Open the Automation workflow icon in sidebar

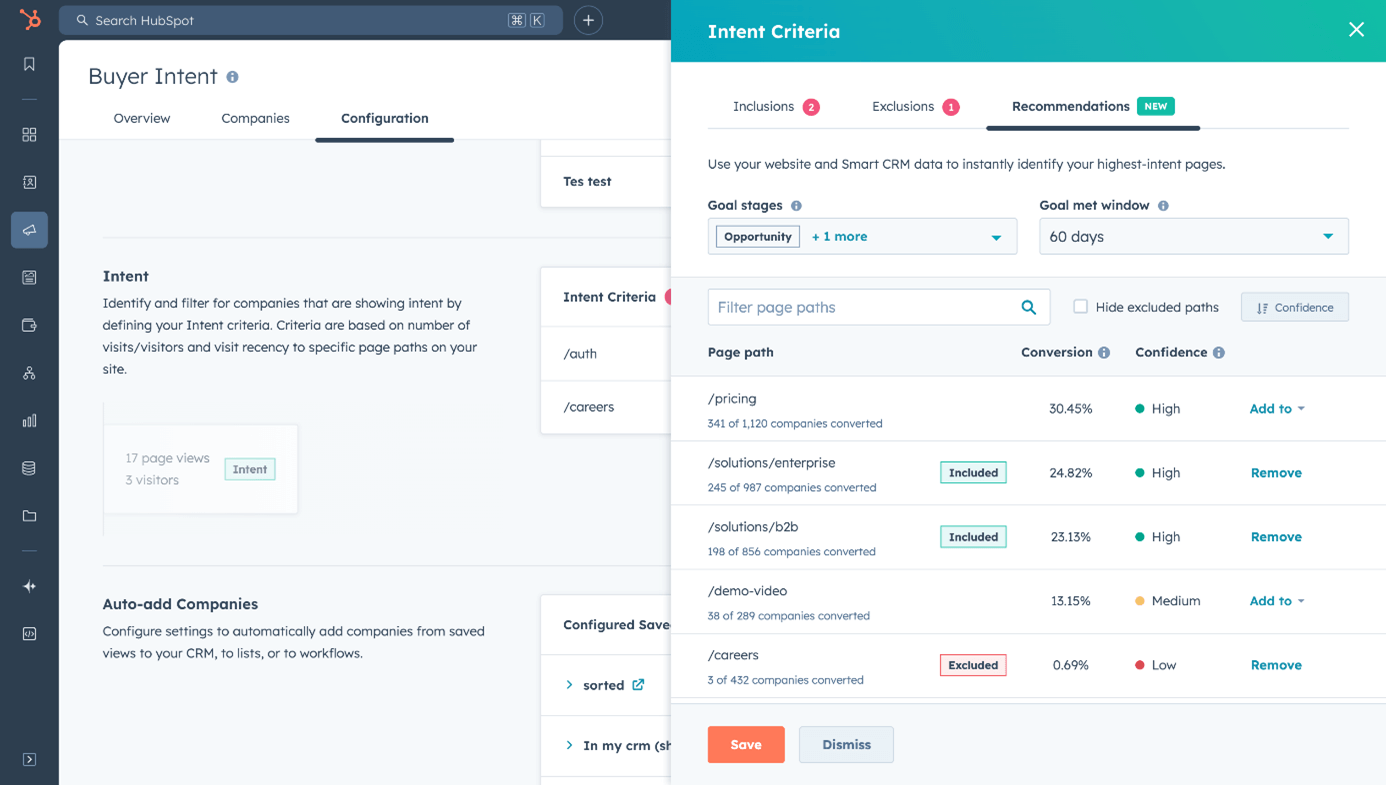tap(29, 373)
